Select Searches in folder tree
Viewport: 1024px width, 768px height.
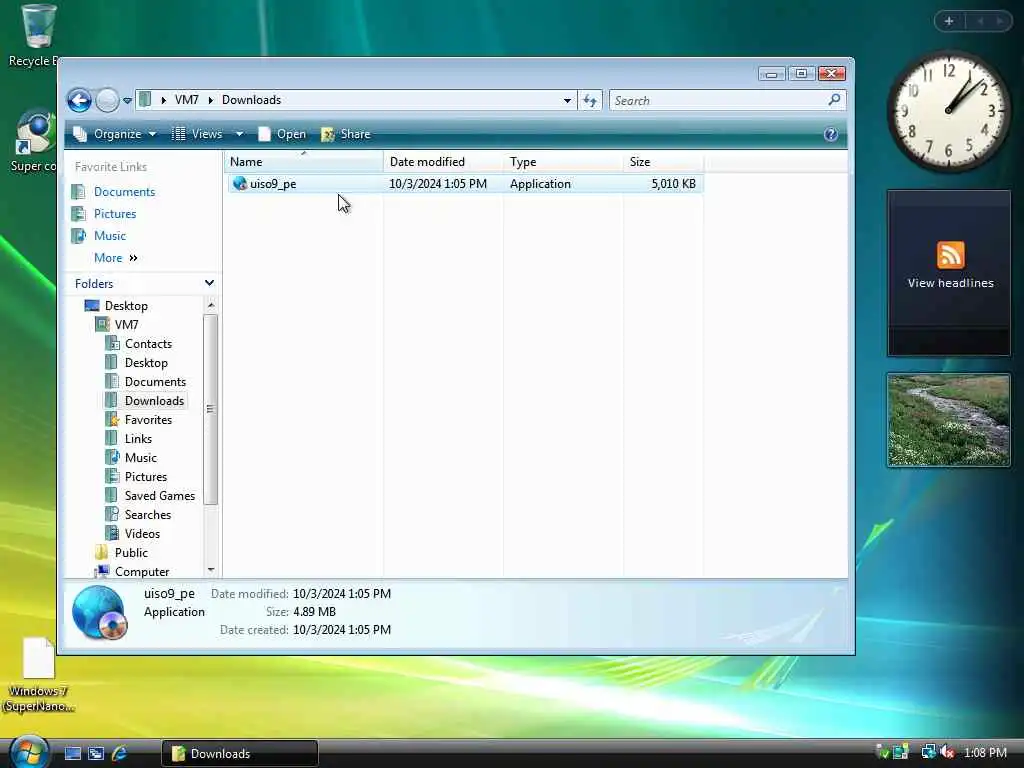pos(148,514)
